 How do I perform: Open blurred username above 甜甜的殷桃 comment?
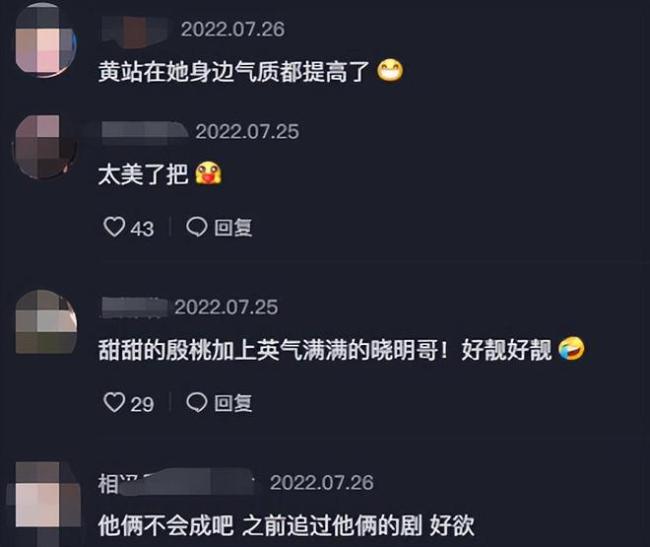tap(134, 308)
